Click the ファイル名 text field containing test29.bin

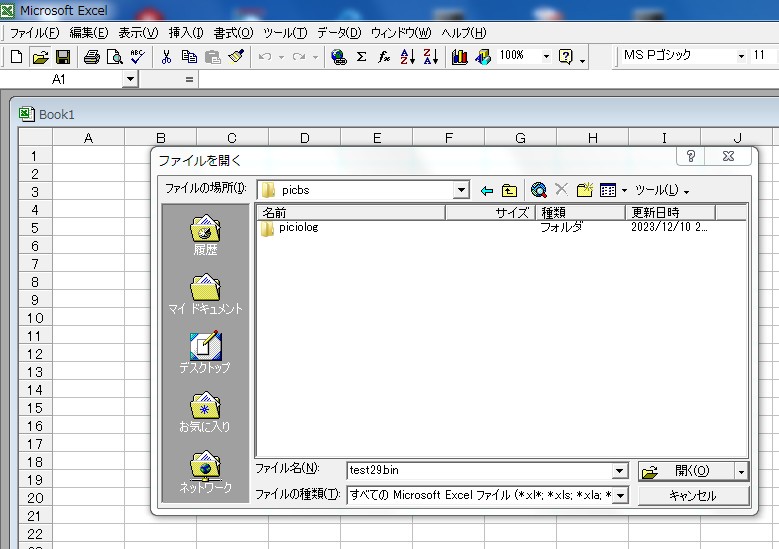coord(480,470)
